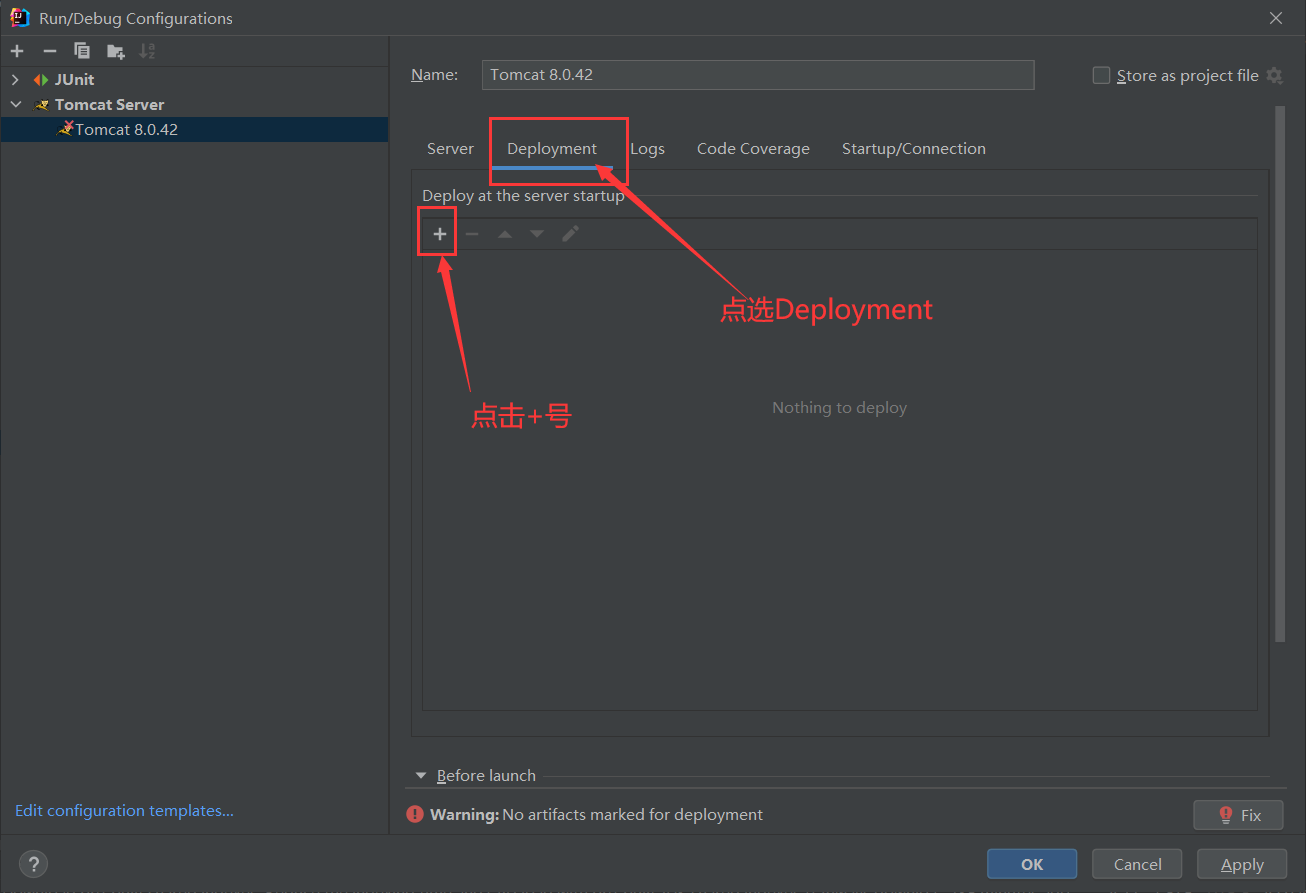This screenshot has width=1306, height=893.
Task: Click 'No artifacts marked for deployment' warning text
Action: click(633, 815)
